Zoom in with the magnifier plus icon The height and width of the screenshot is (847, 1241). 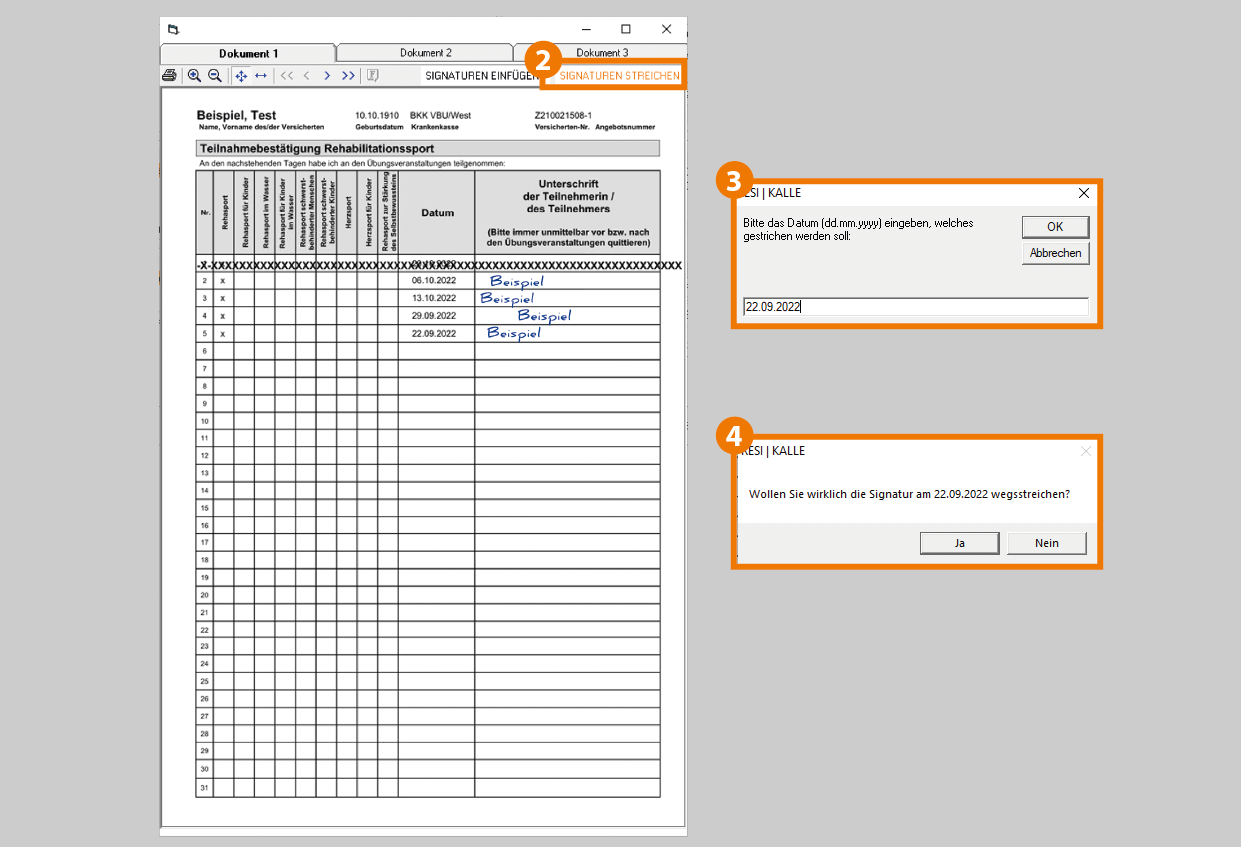pos(194,76)
